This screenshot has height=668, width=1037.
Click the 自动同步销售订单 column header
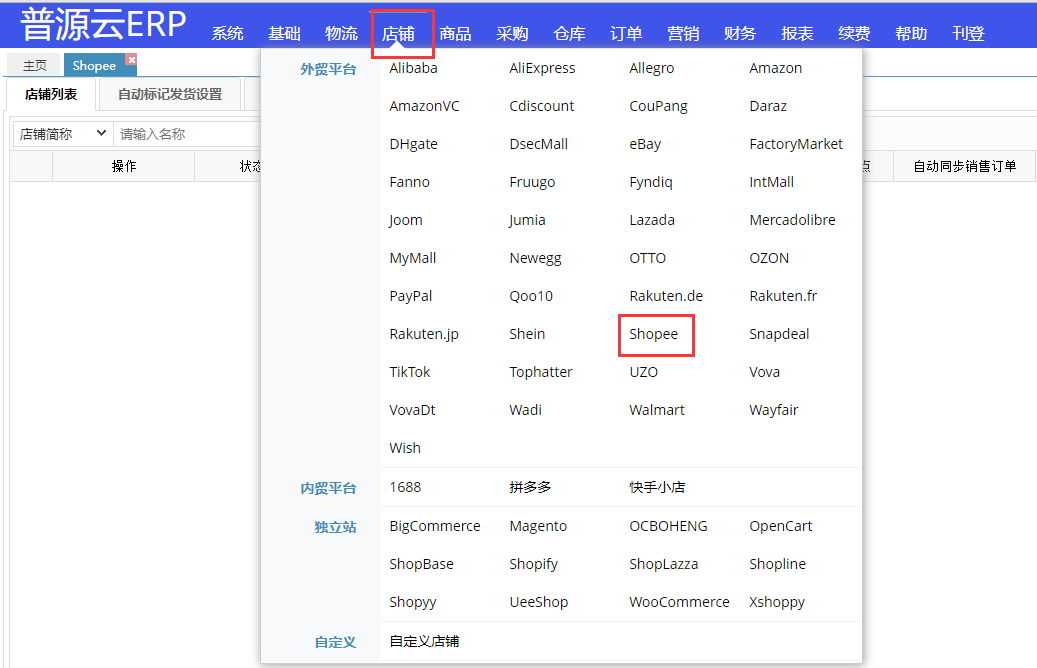click(964, 166)
